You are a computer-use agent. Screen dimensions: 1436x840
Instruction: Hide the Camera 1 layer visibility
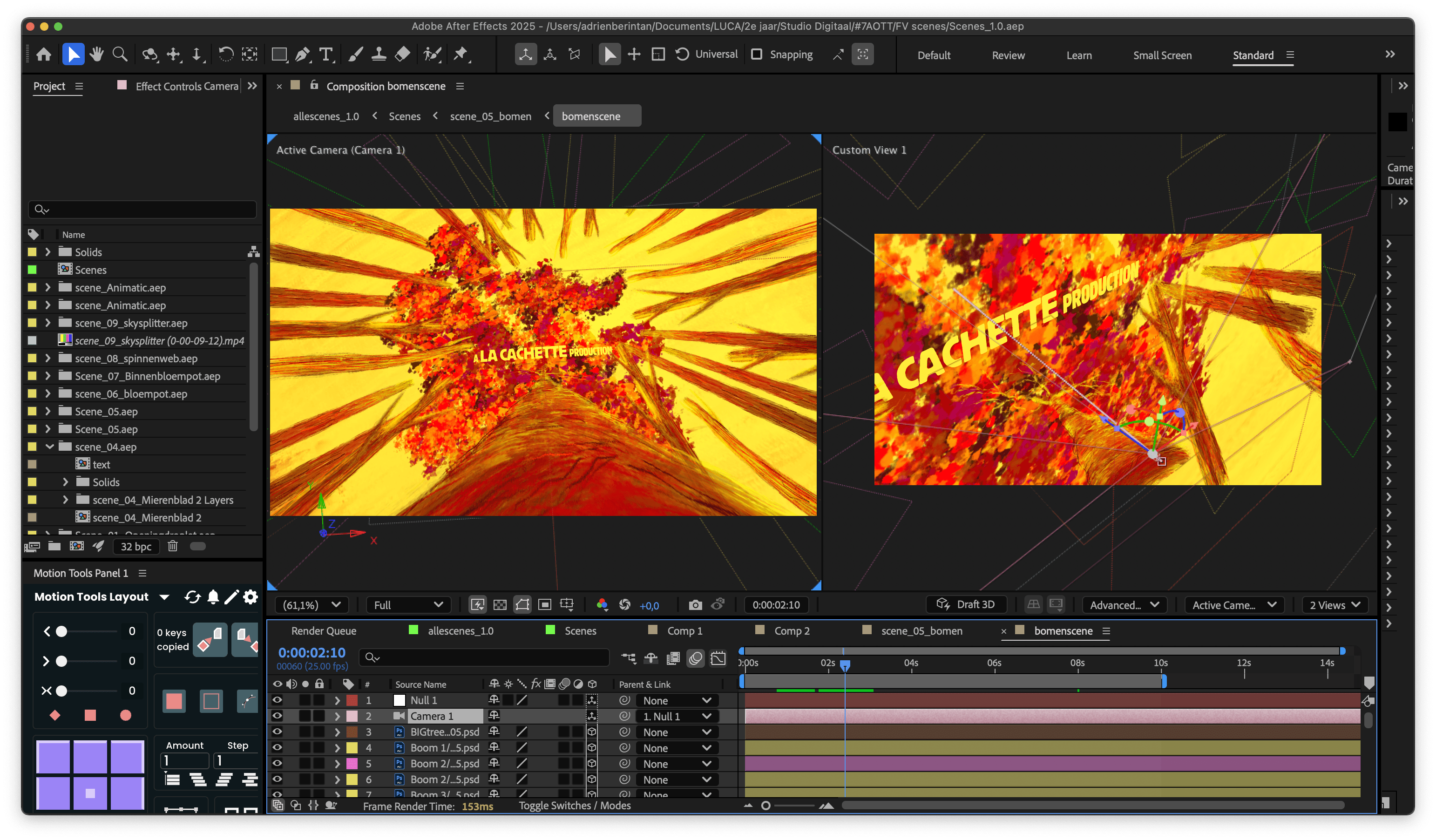278,716
